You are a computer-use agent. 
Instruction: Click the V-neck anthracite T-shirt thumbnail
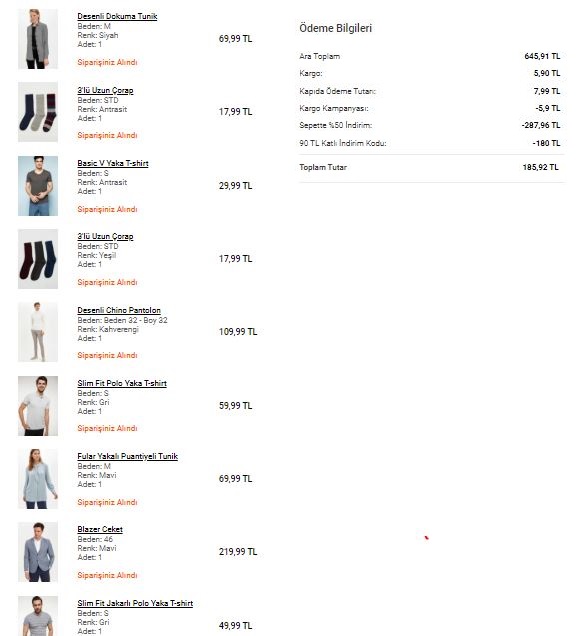point(38,186)
